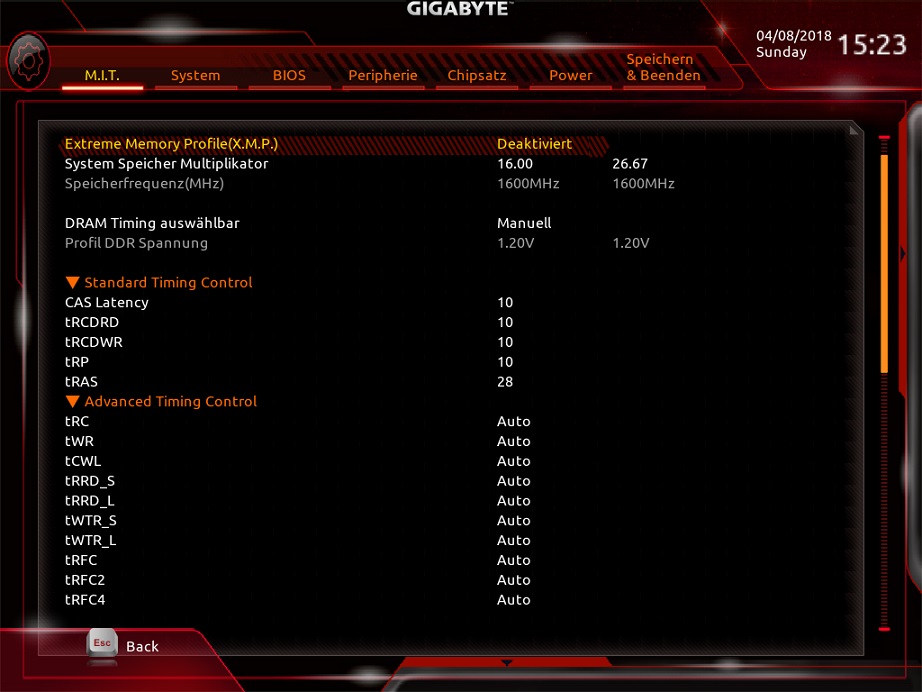Change tWTR_S Auto value
922x692 pixels.
click(x=513, y=521)
